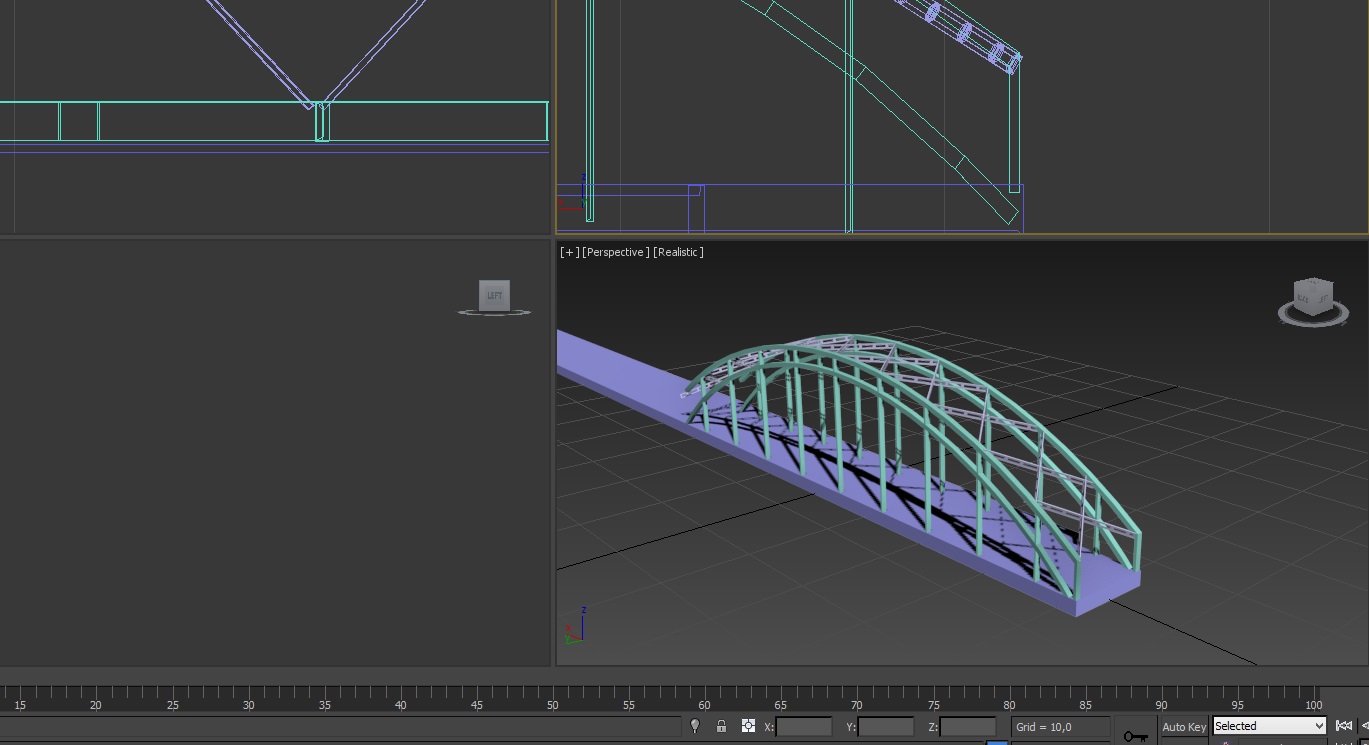This screenshot has height=745, width=1369.
Task: Open the Selected key filter dropdown
Action: 1269,726
